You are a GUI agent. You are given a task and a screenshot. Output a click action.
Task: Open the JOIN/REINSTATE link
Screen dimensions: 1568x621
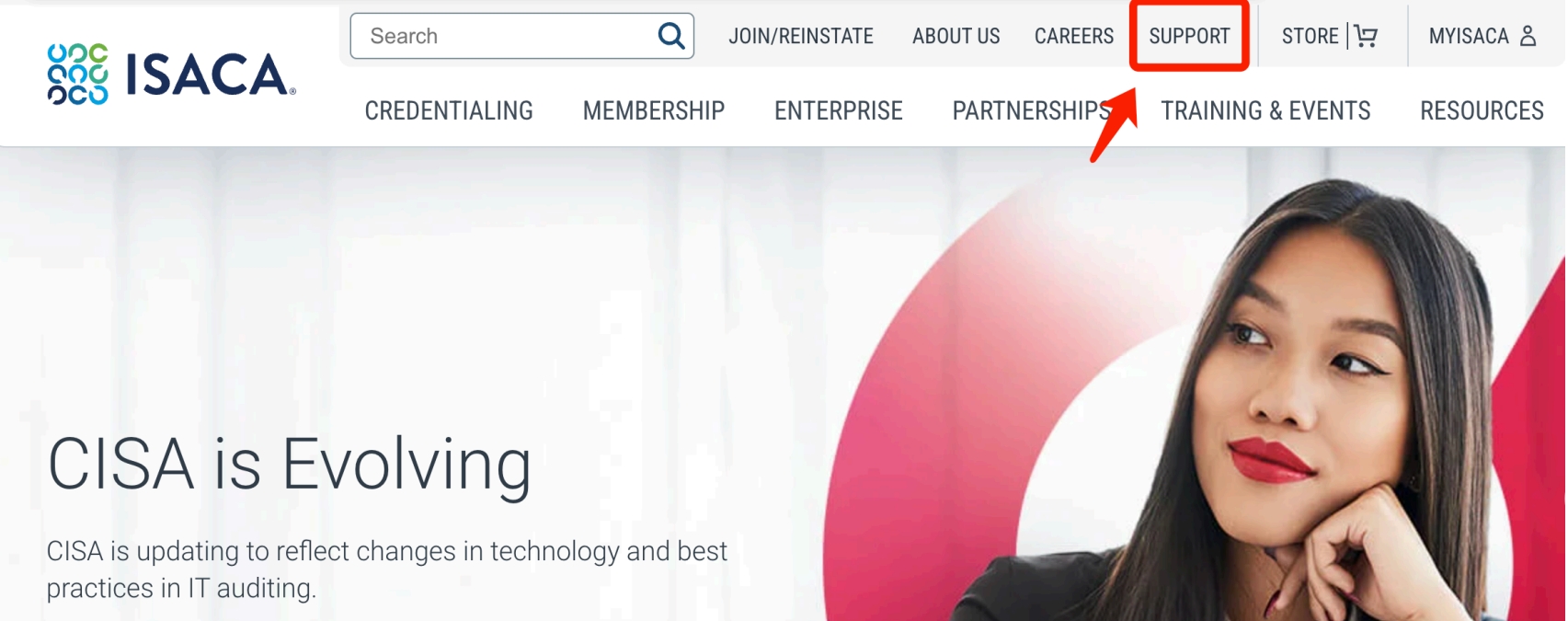pyautogui.click(x=801, y=36)
